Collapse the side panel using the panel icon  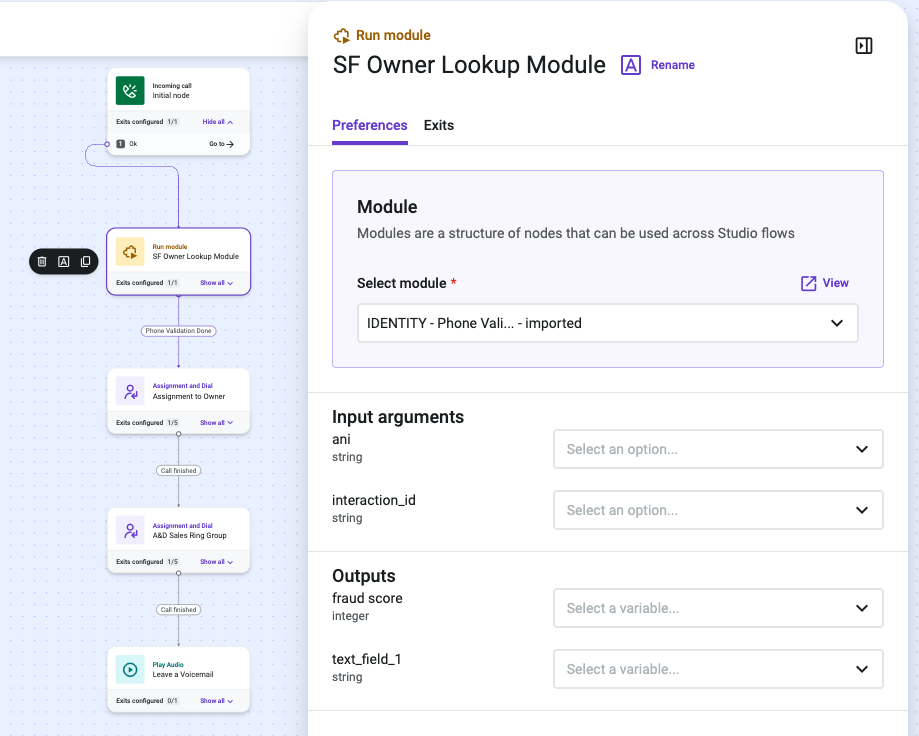864,46
